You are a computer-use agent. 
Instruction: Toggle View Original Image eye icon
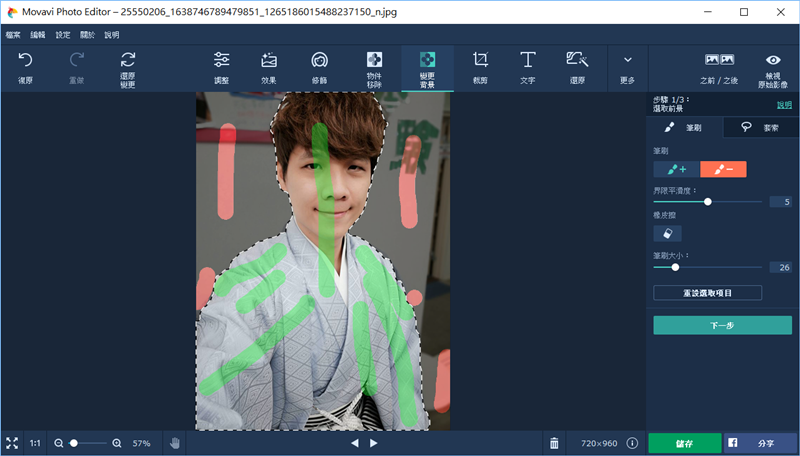point(773,60)
